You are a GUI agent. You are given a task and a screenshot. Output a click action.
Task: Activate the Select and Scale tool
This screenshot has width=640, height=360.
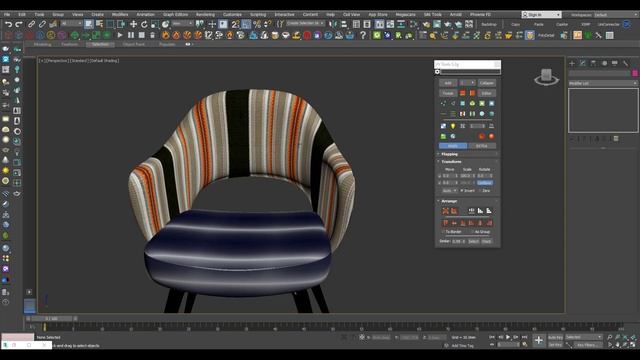click(x=155, y=24)
